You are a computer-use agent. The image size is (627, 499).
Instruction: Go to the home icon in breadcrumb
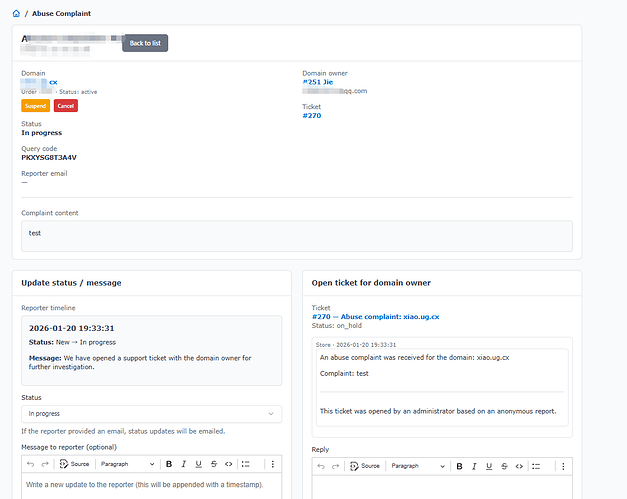coord(16,14)
